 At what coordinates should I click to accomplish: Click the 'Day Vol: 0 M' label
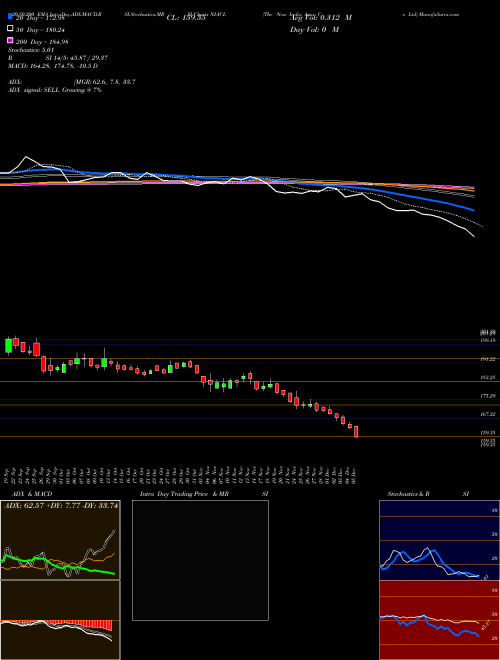(x=314, y=30)
